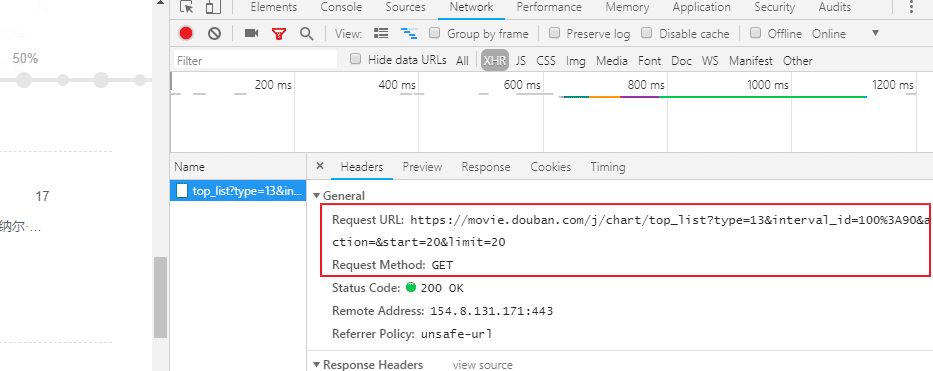This screenshot has height=371, width=933.
Task: Show the Cookies detail tab
Action: pos(551,167)
